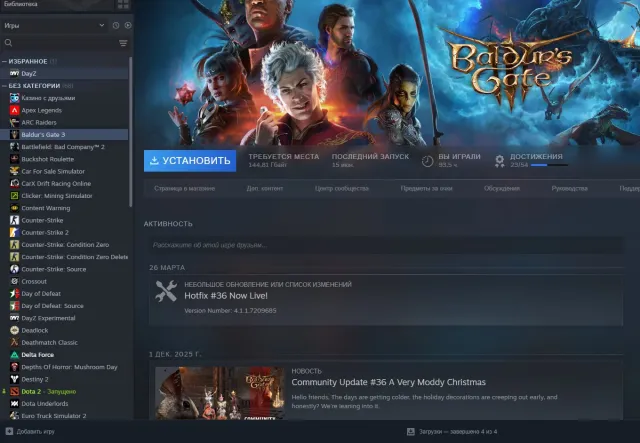Click the CarX Drift Racing Online icon
The image size is (640, 443).
(14, 183)
